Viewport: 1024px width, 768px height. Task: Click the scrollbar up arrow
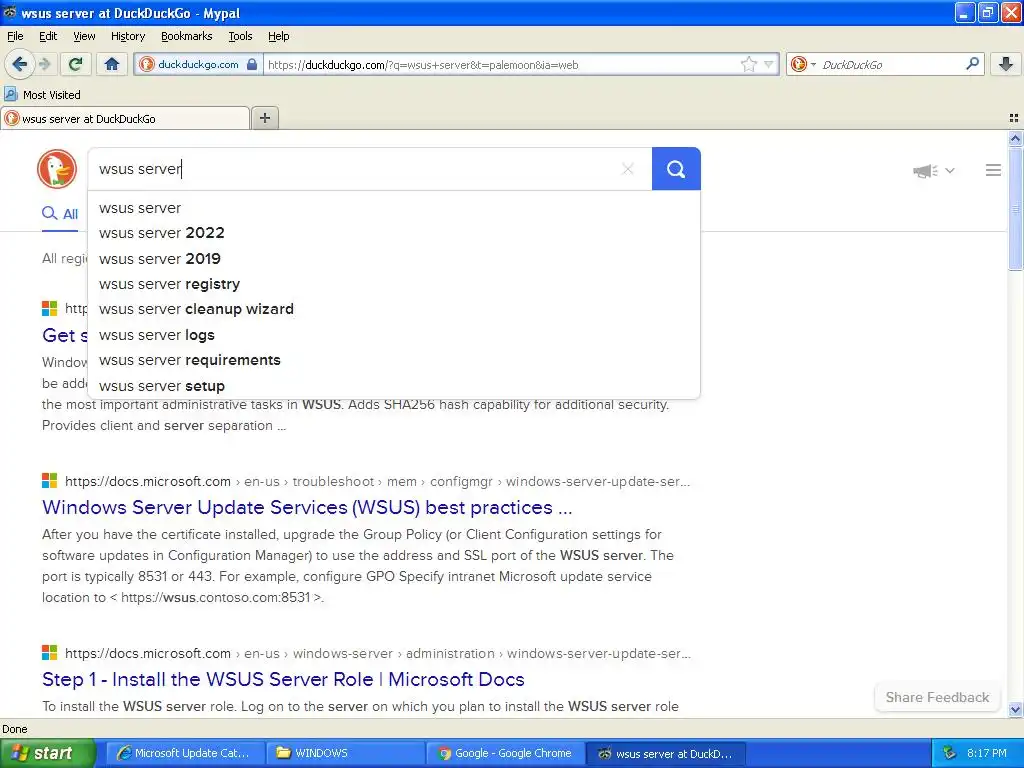(x=1016, y=138)
